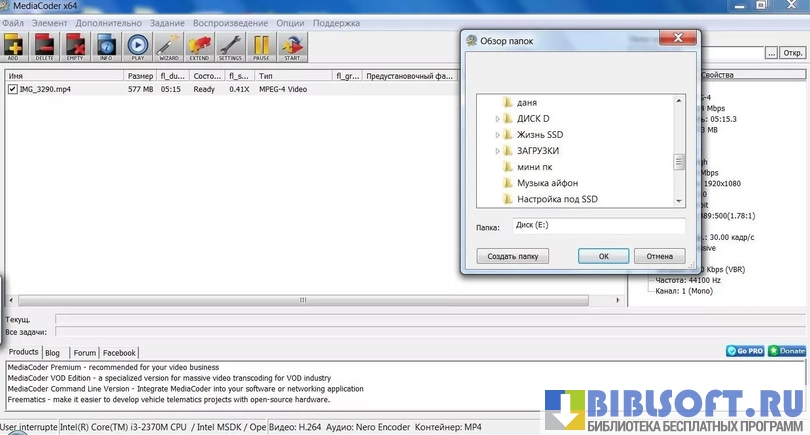Open the EXTEND puzzle icon

pyautogui.click(x=200, y=46)
